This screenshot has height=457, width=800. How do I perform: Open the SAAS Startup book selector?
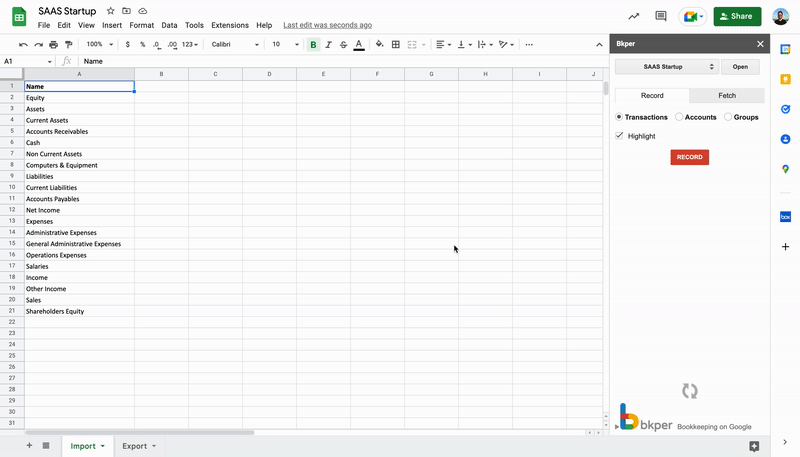coord(667,67)
